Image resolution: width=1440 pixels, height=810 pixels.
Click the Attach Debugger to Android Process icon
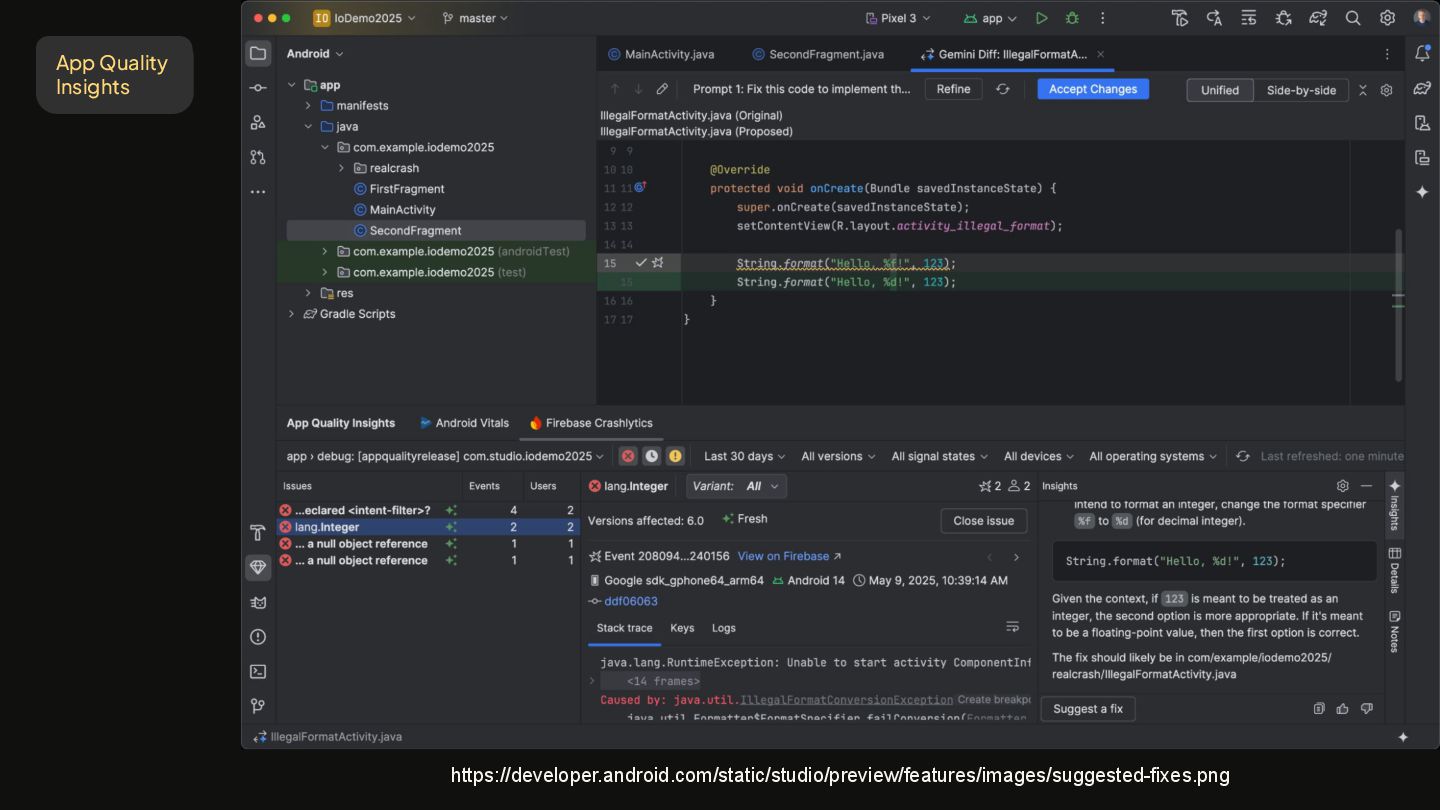pyautogui.click(x=1284, y=18)
